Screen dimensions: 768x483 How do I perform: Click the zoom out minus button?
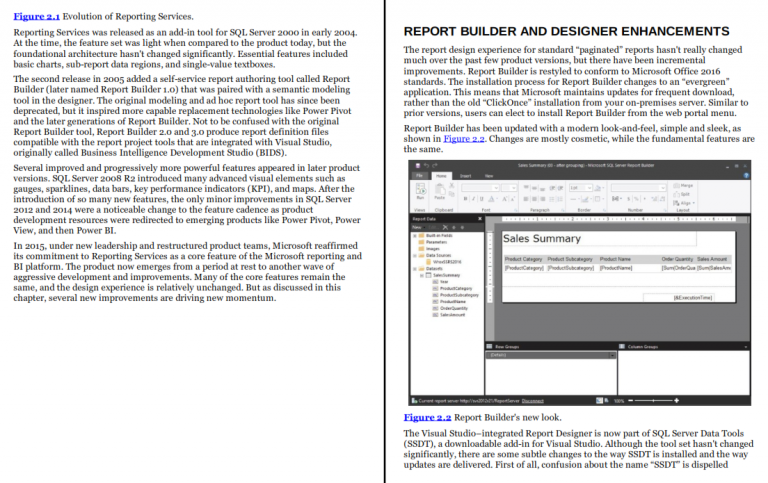[x=630, y=401]
